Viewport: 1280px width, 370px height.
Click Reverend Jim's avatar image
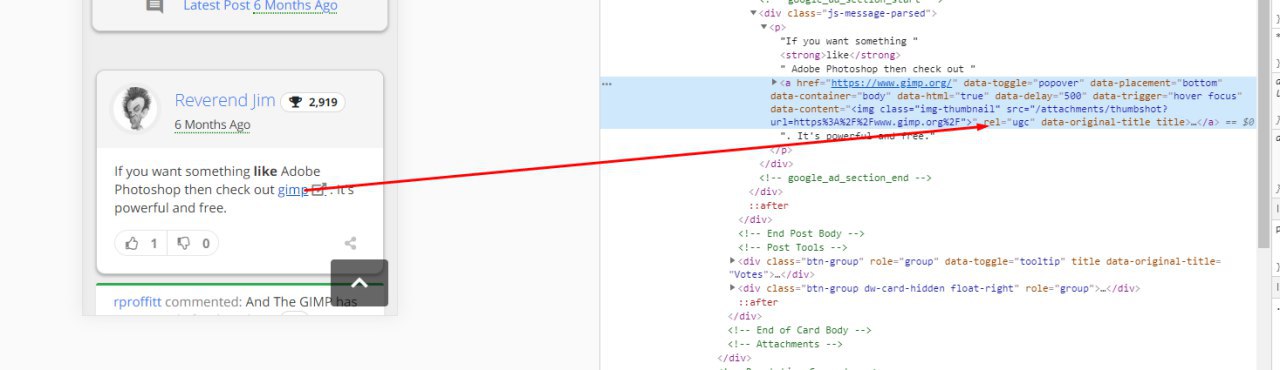tap(134, 108)
